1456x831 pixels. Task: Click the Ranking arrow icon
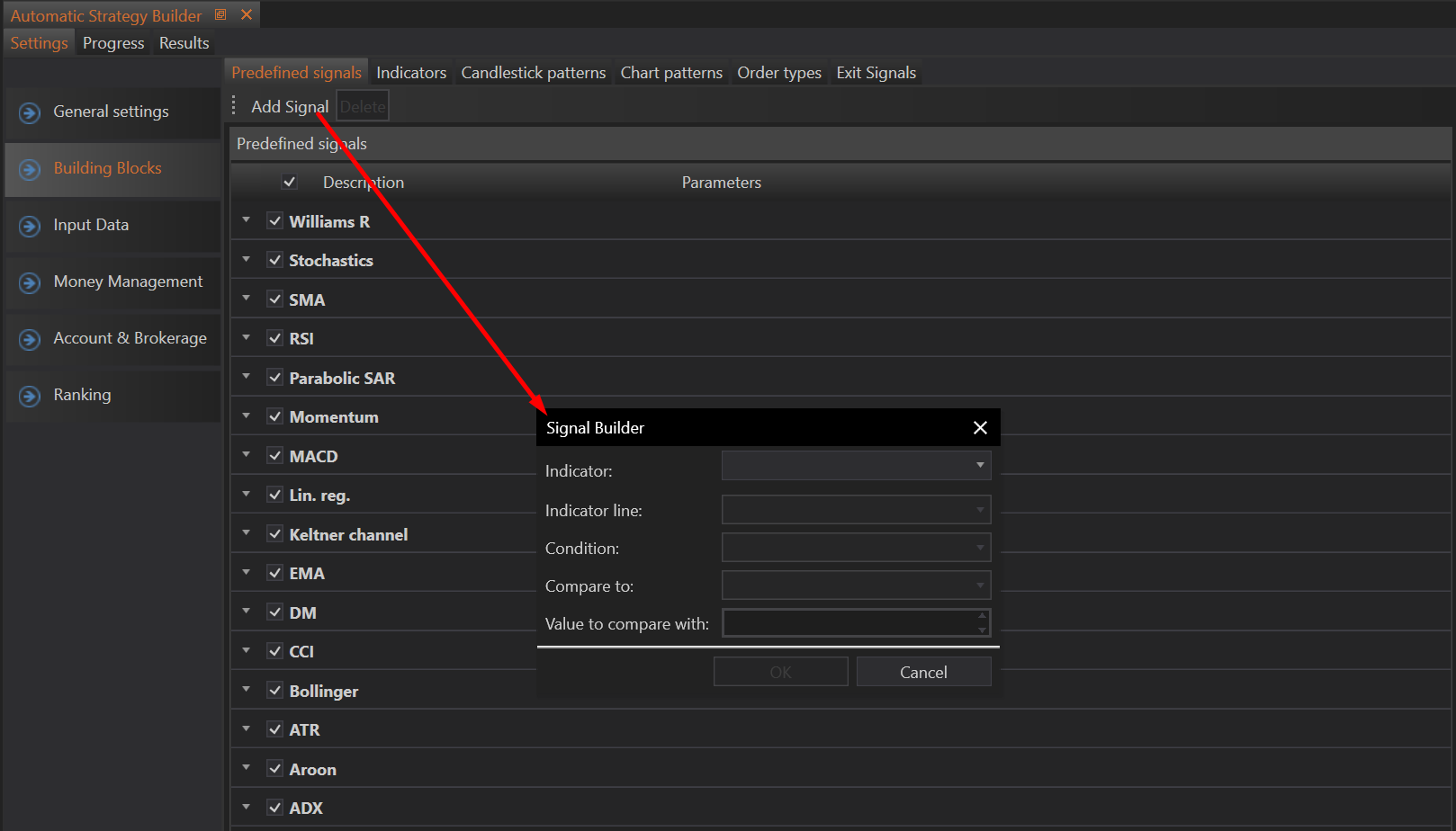pyautogui.click(x=30, y=396)
